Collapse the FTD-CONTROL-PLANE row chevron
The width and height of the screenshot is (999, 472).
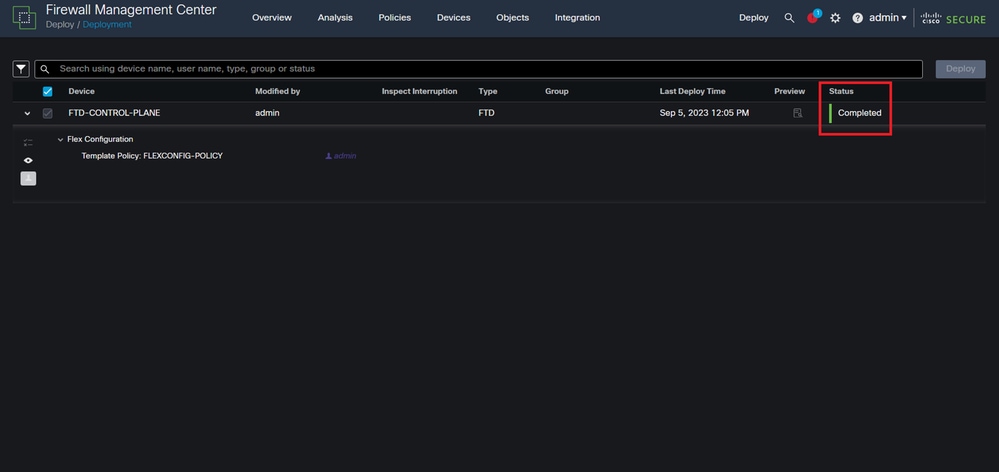pyautogui.click(x=27, y=113)
